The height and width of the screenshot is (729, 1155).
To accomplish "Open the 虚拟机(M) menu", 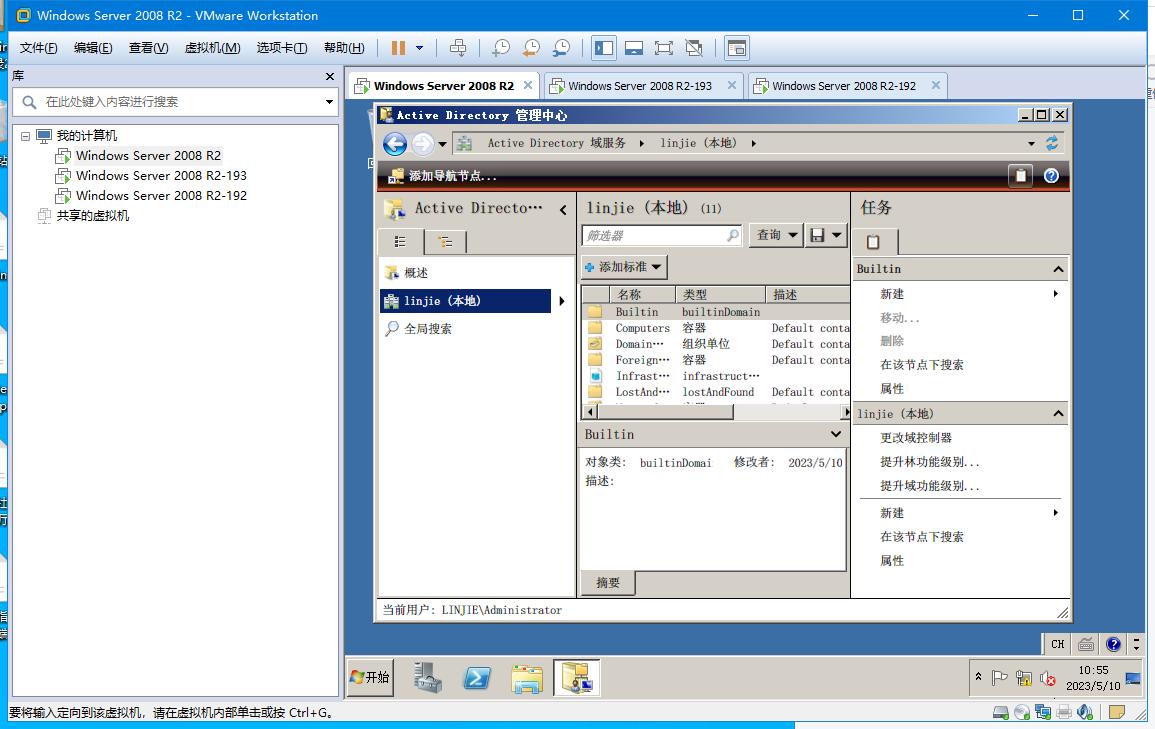I will click(x=212, y=48).
